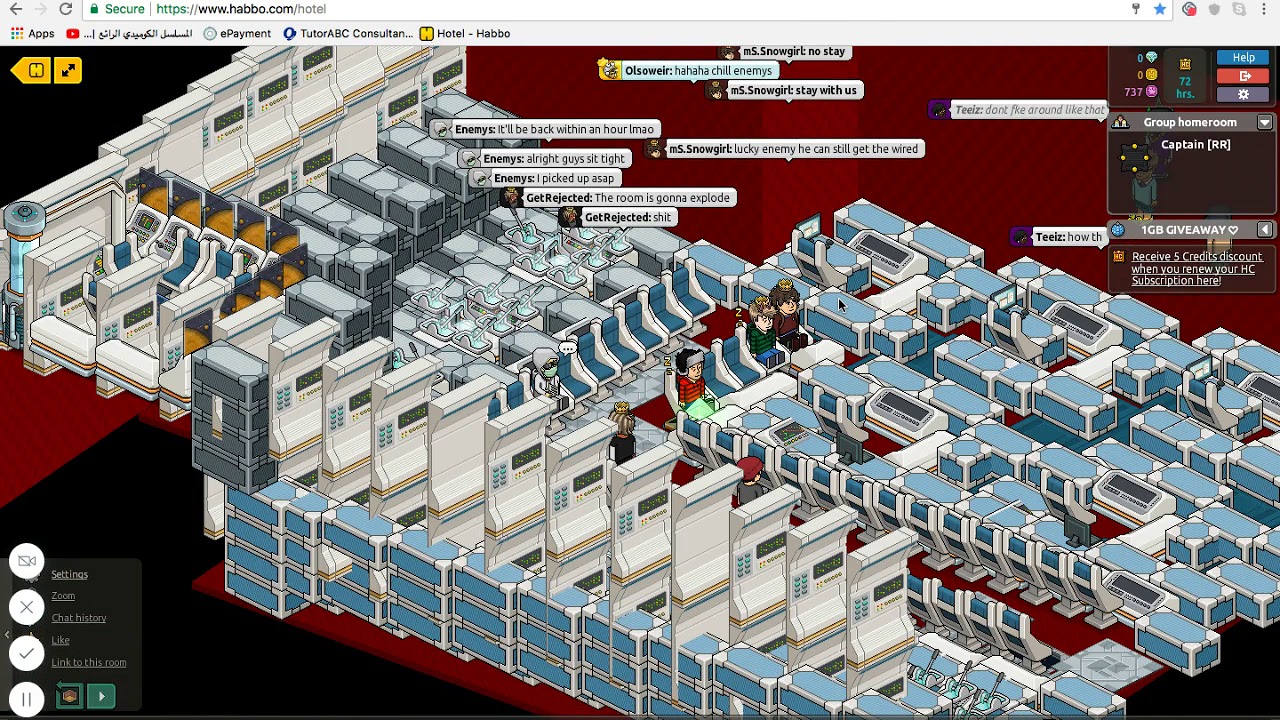Click chat bubble "The room is gonna explode"
The height and width of the screenshot is (720, 1280).
coord(618,198)
